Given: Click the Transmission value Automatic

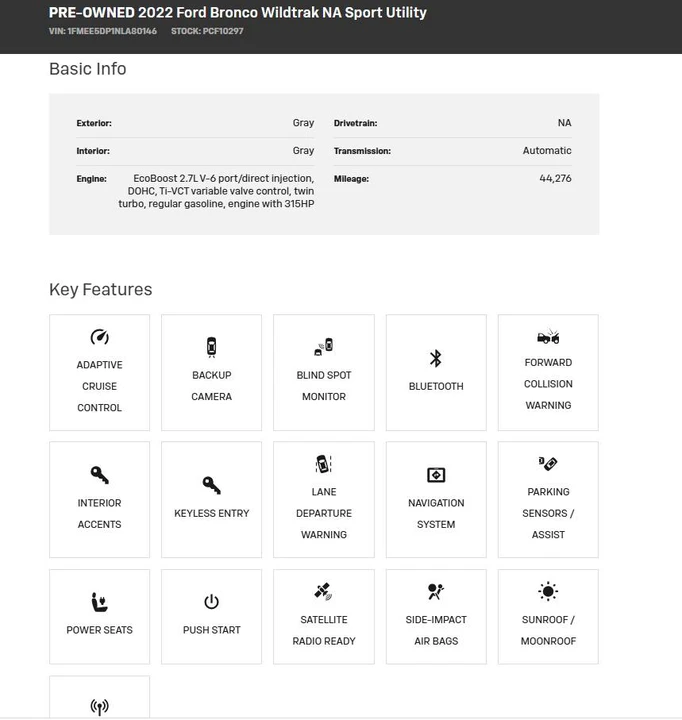Looking at the screenshot, I should [547, 150].
